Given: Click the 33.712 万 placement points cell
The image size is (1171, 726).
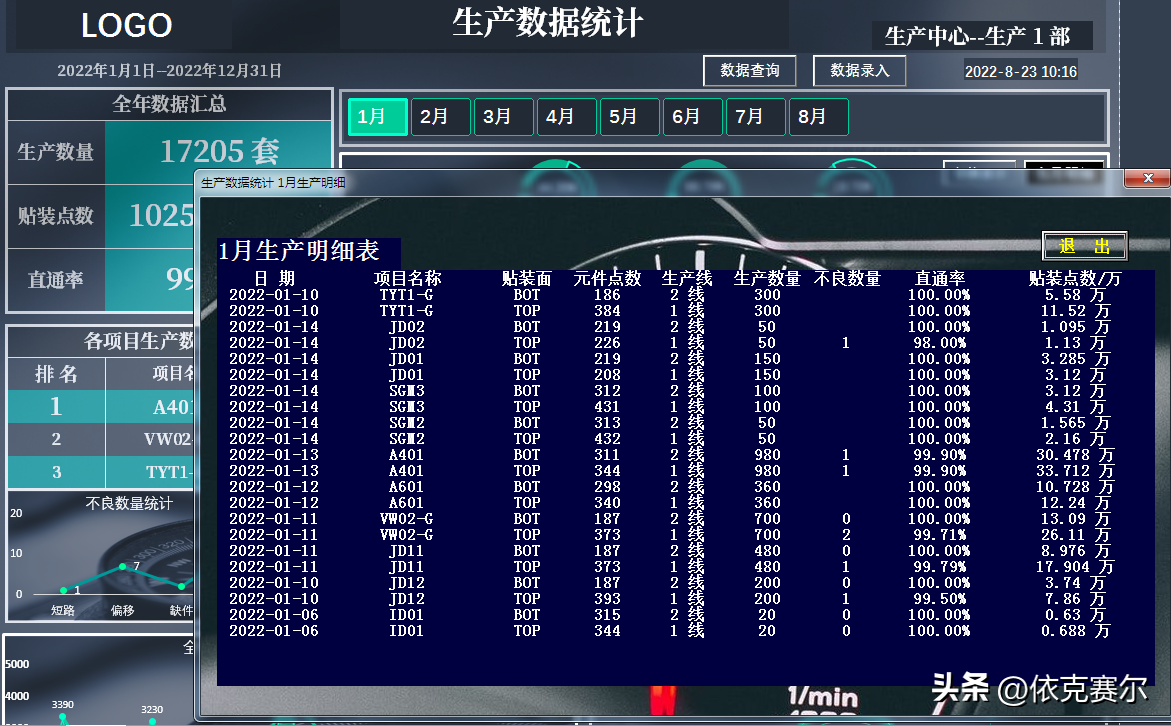Looking at the screenshot, I should tap(1075, 471).
